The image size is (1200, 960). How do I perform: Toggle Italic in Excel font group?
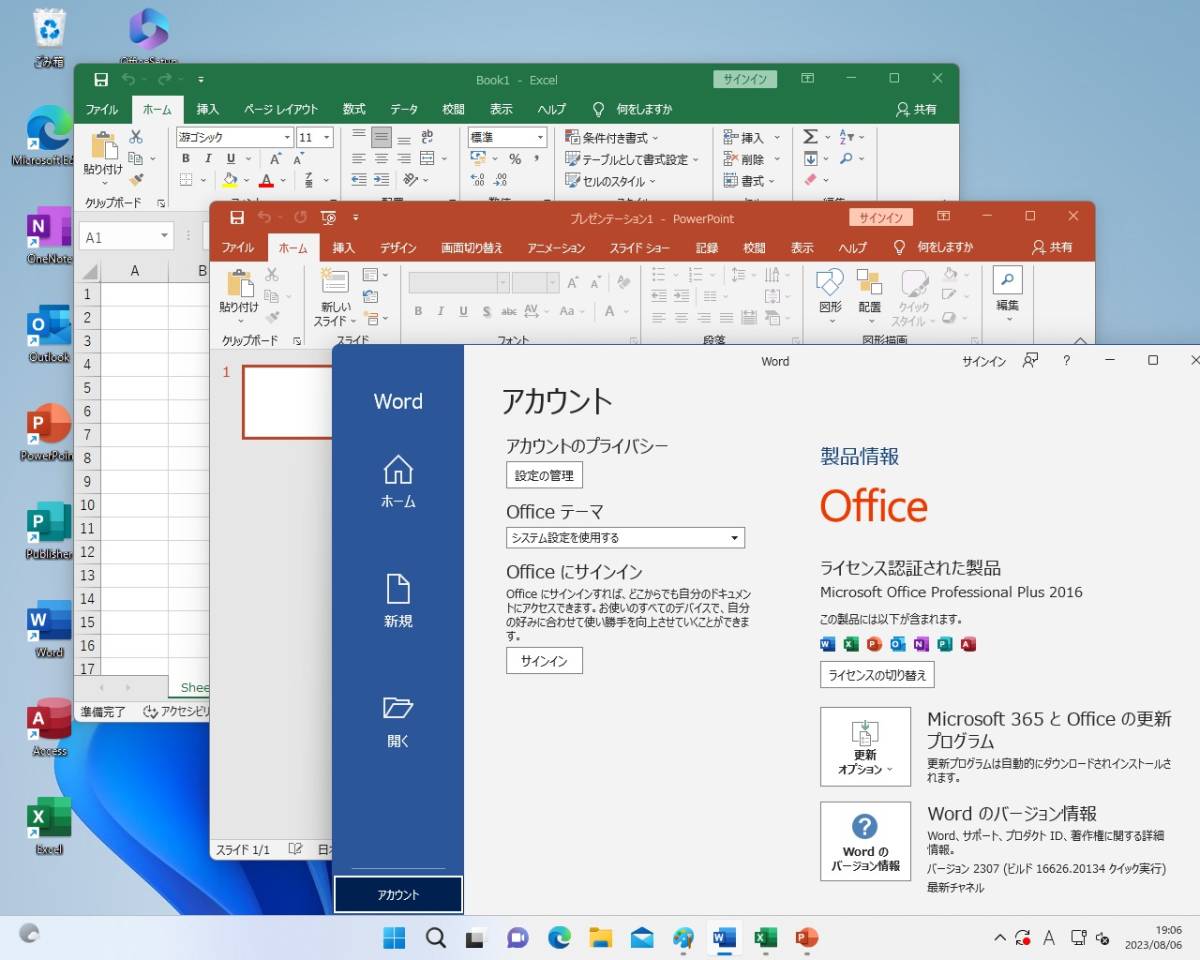pos(208,159)
